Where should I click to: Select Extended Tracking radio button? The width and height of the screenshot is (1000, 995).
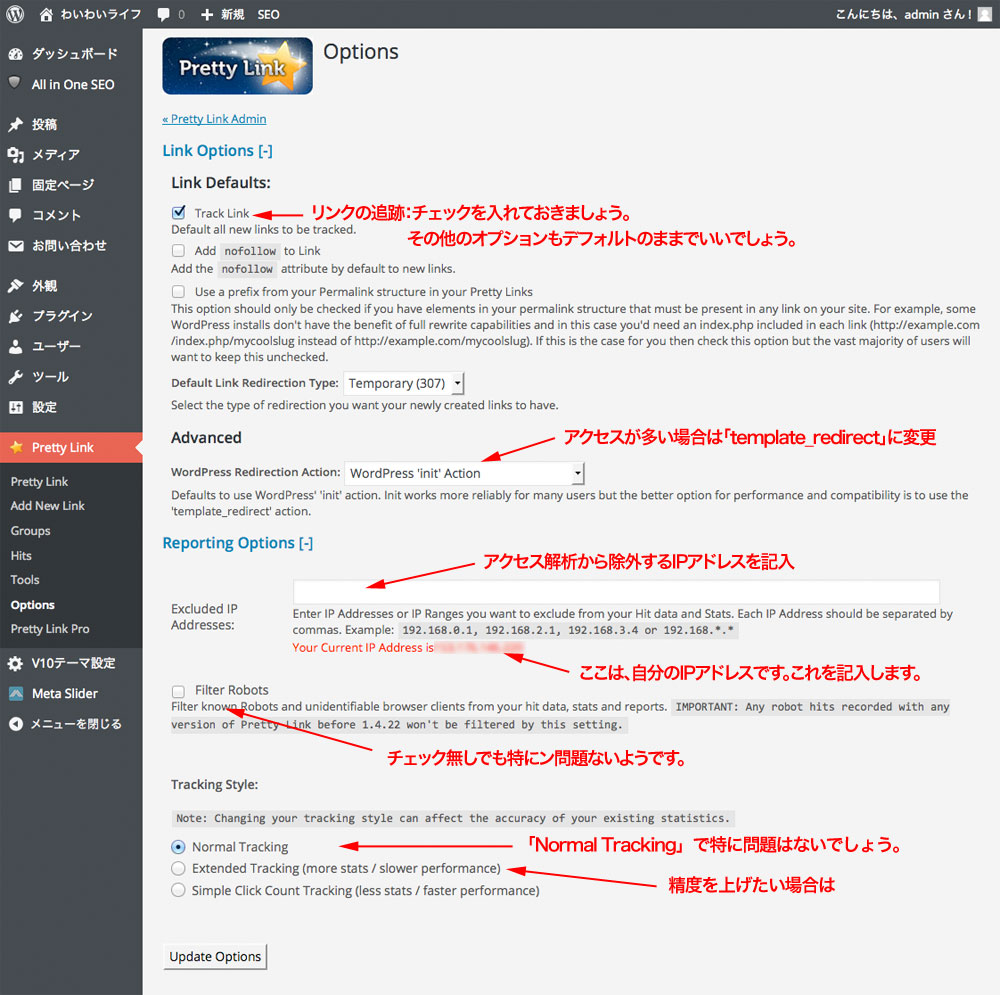point(179,869)
